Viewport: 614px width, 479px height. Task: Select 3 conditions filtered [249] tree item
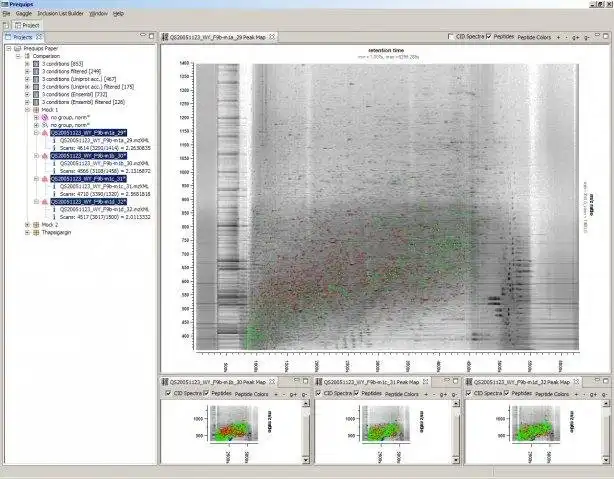click(x=71, y=71)
